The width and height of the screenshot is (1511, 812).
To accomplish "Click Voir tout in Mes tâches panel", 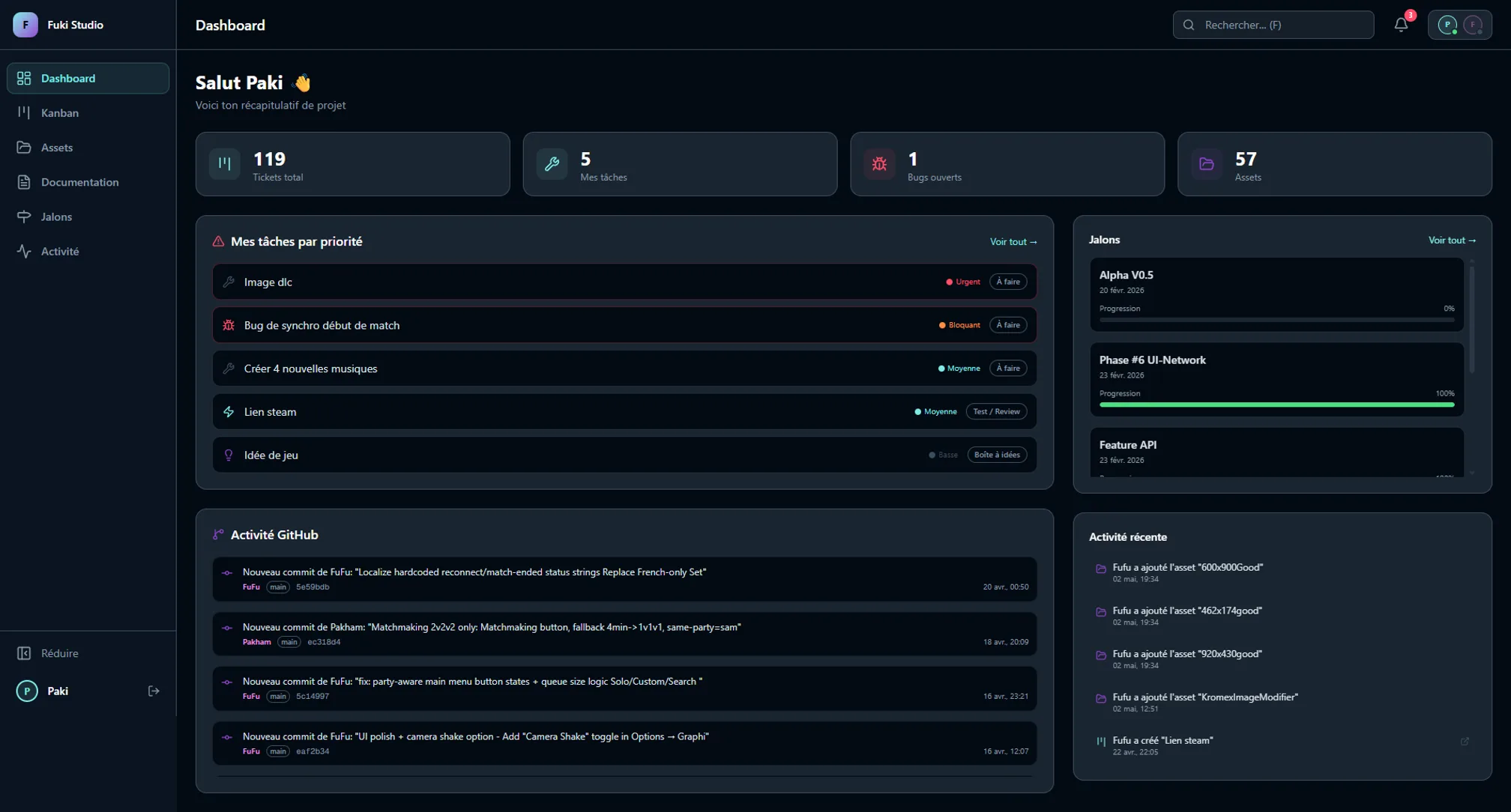I will [1013, 242].
